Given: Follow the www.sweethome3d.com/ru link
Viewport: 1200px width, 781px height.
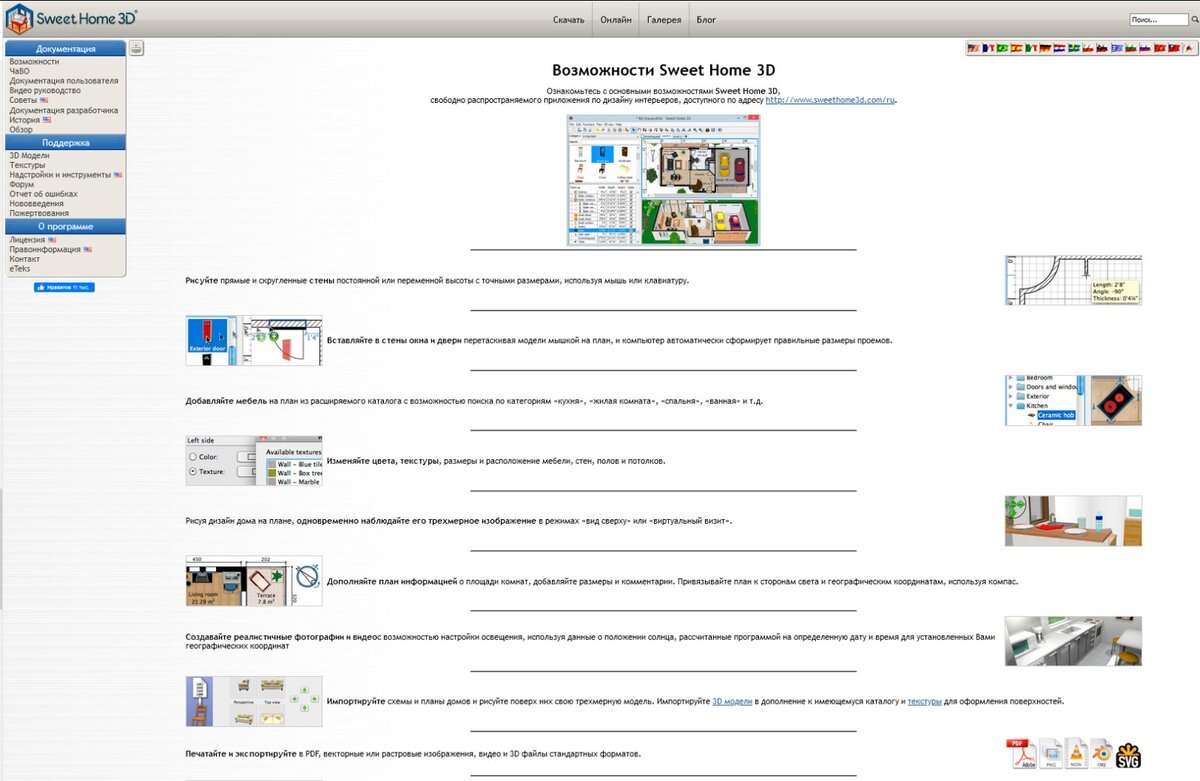Looking at the screenshot, I should (x=831, y=100).
